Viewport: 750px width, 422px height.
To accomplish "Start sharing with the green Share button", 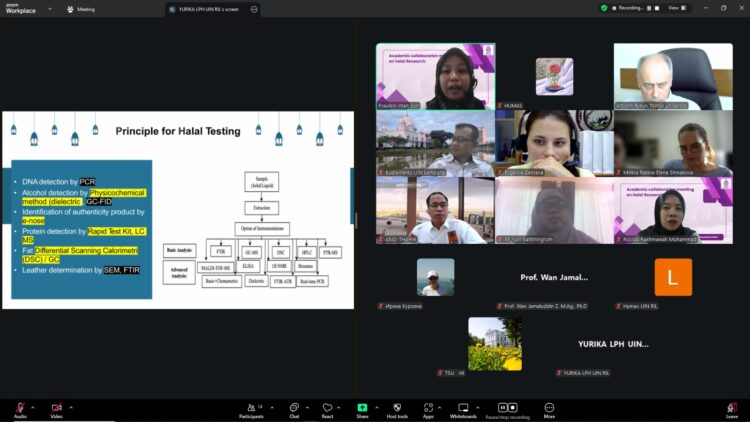I will click(x=362, y=408).
